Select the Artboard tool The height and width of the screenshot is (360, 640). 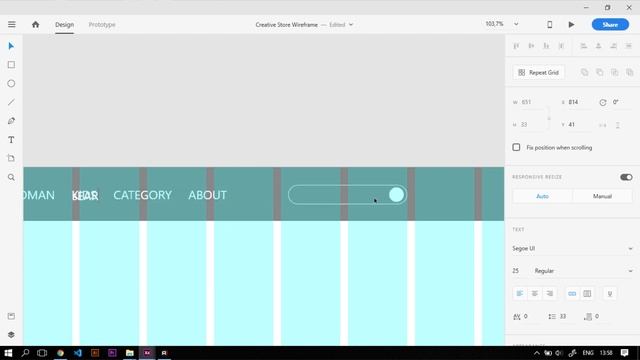point(11,158)
